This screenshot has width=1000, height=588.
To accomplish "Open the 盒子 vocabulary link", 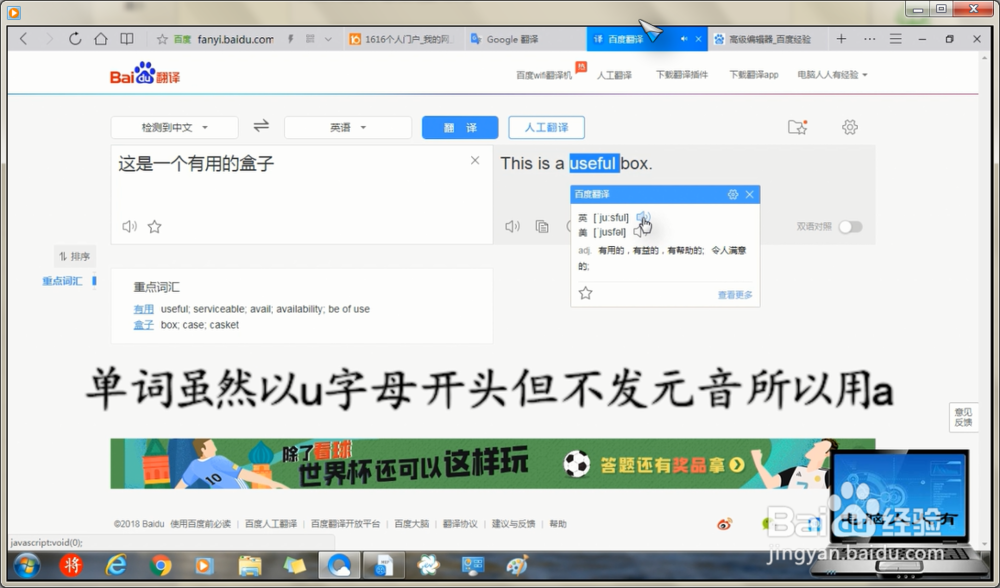I will [x=143, y=325].
